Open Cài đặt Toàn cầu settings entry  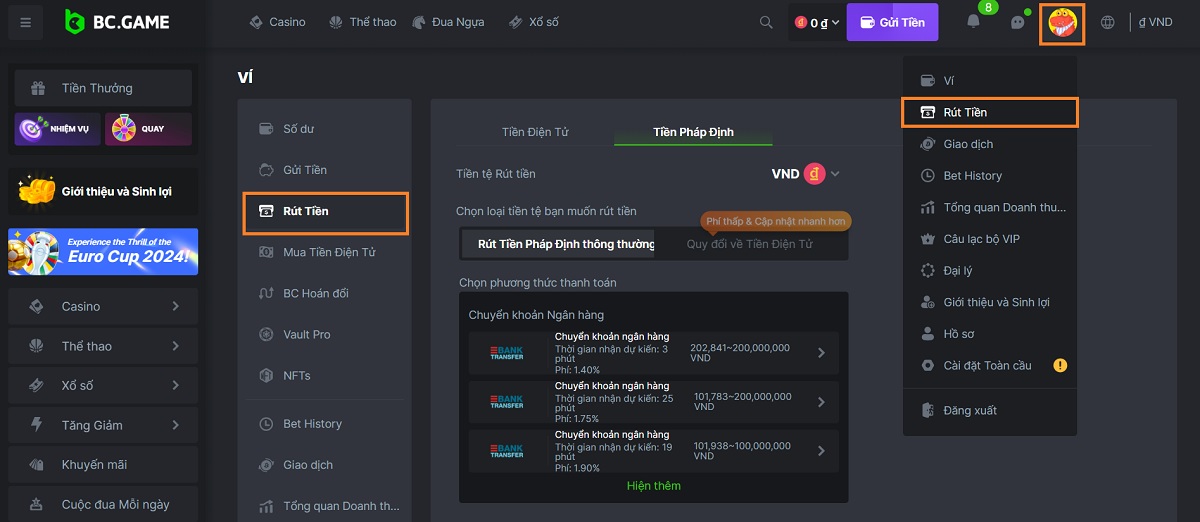990,365
